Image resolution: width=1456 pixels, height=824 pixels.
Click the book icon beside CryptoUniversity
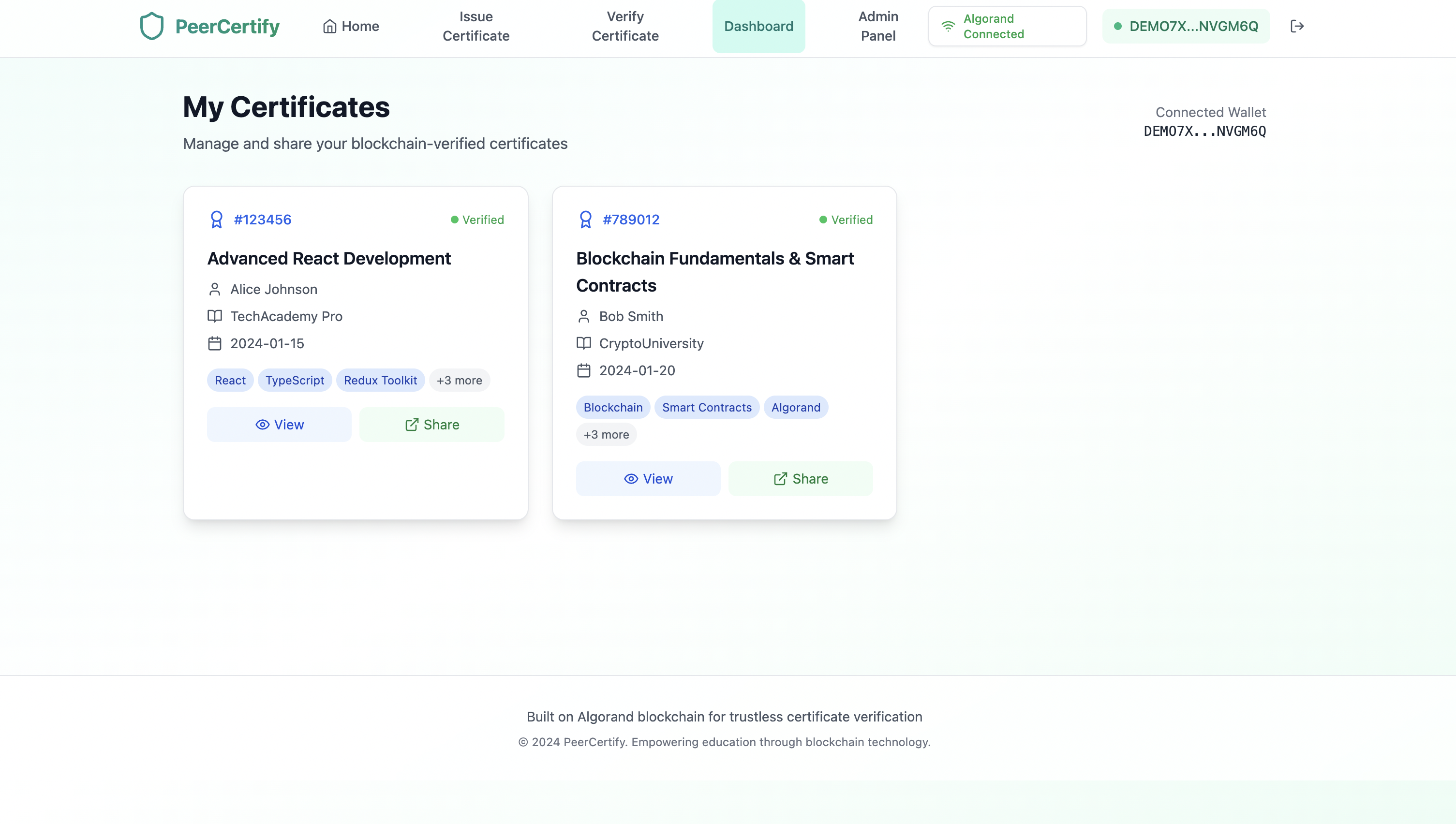click(584, 343)
